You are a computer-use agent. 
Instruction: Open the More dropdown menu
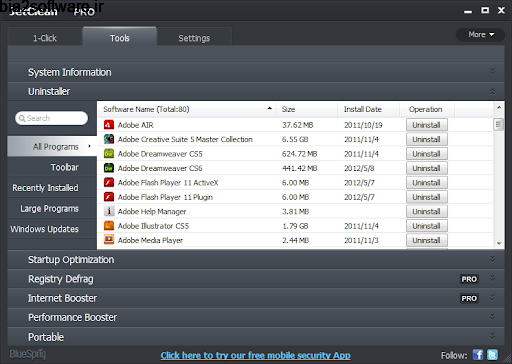click(480, 35)
